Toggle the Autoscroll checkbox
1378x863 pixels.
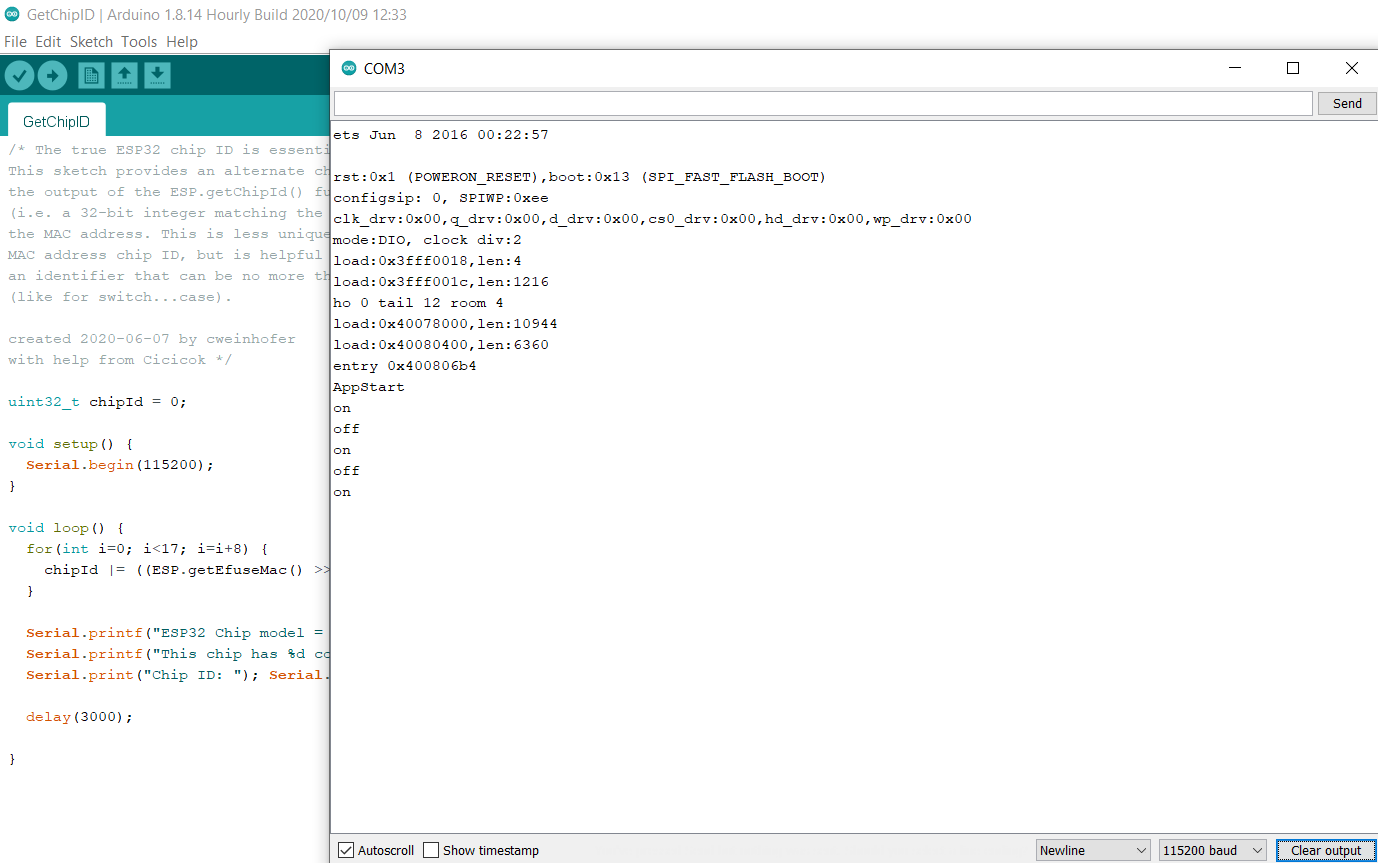point(346,850)
